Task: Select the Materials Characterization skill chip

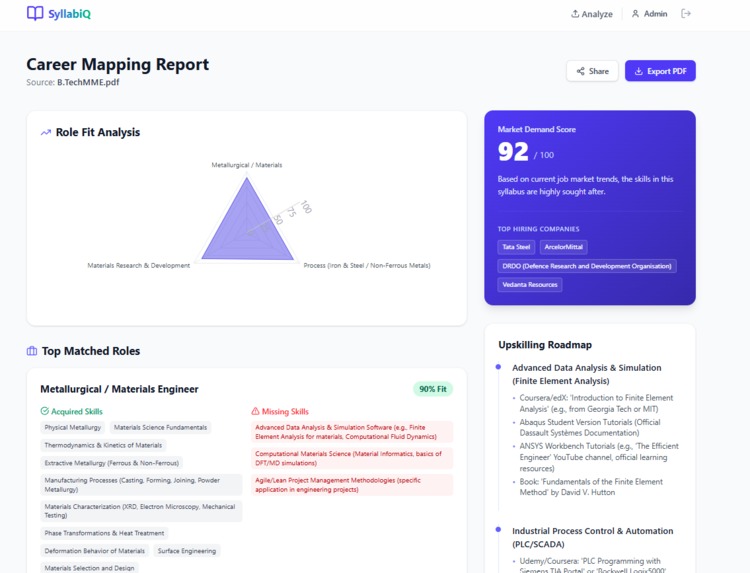Action: tap(141, 511)
